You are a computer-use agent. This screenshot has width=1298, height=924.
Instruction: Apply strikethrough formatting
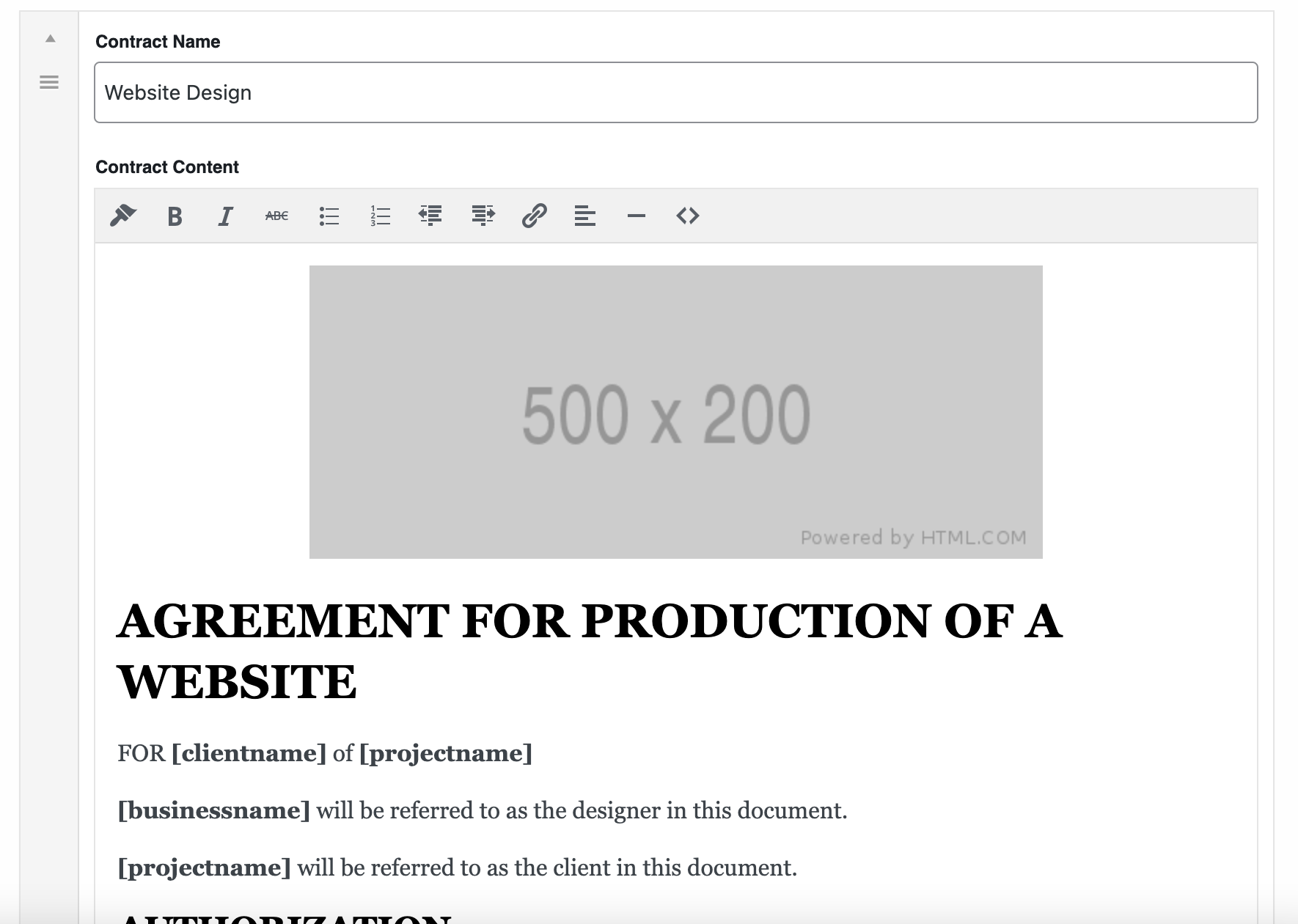(x=276, y=216)
